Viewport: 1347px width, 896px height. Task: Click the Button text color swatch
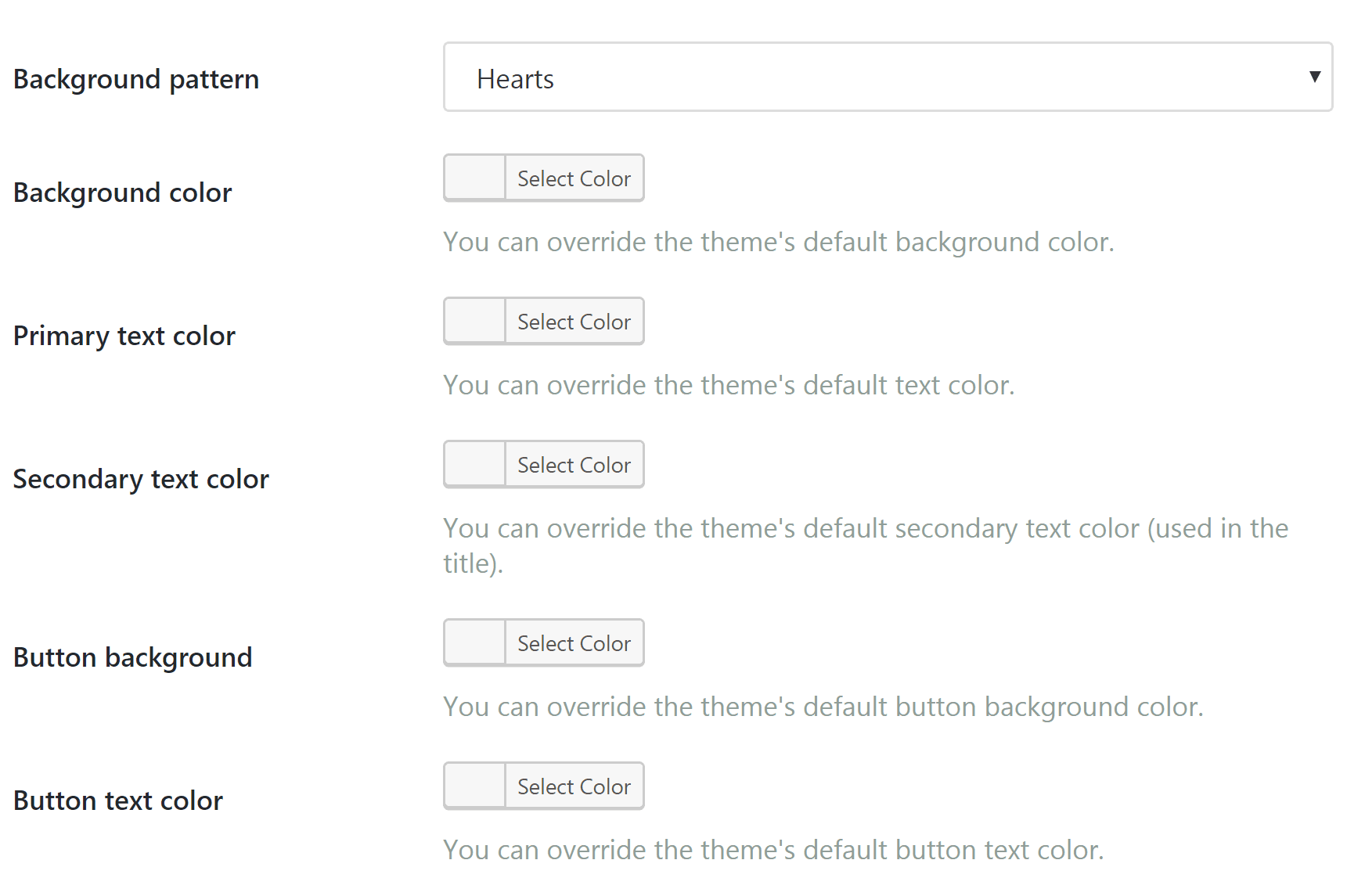click(475, 786)
